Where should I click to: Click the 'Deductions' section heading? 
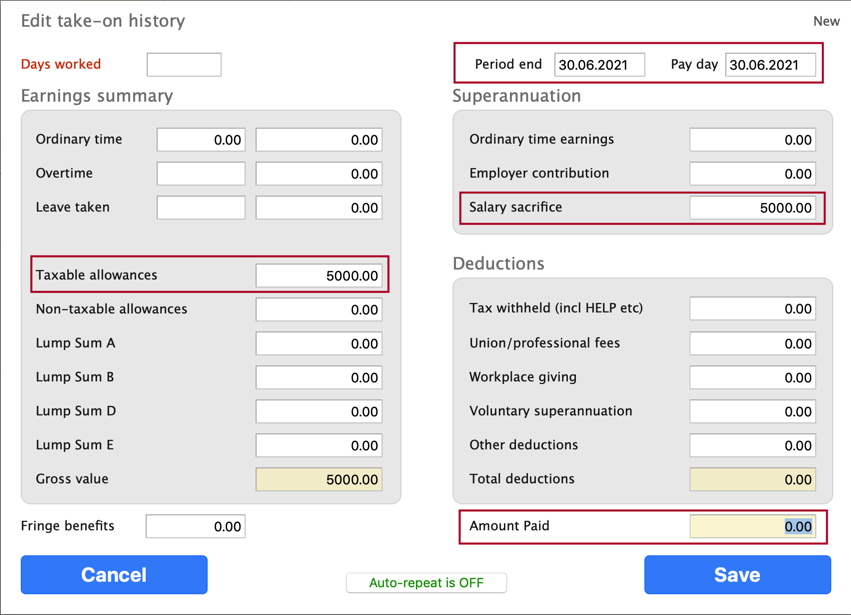[498, 263]
